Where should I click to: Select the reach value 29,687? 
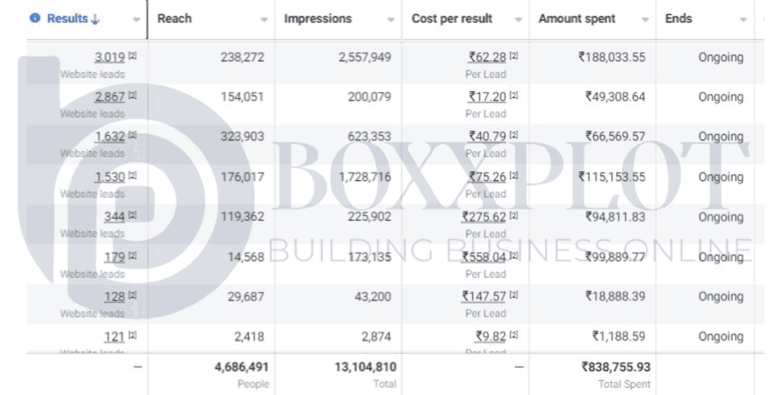point(246,296)
